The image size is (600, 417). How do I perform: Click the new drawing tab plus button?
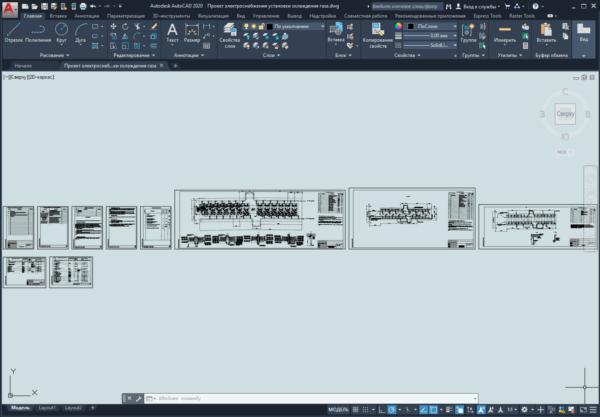[x=175, y=66]
